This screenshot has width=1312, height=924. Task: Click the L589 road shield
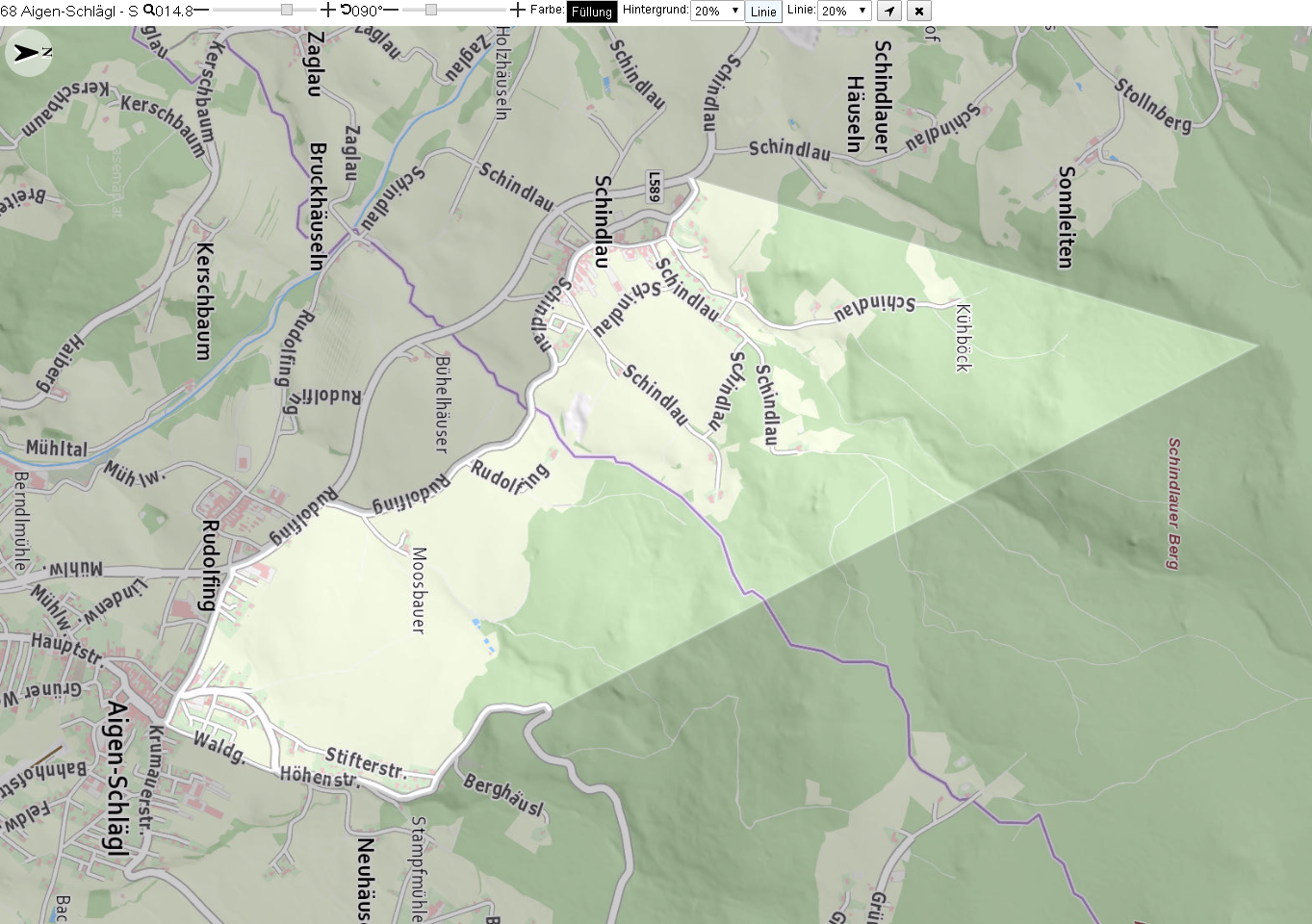pyautogui.click(x=655, y=187)
